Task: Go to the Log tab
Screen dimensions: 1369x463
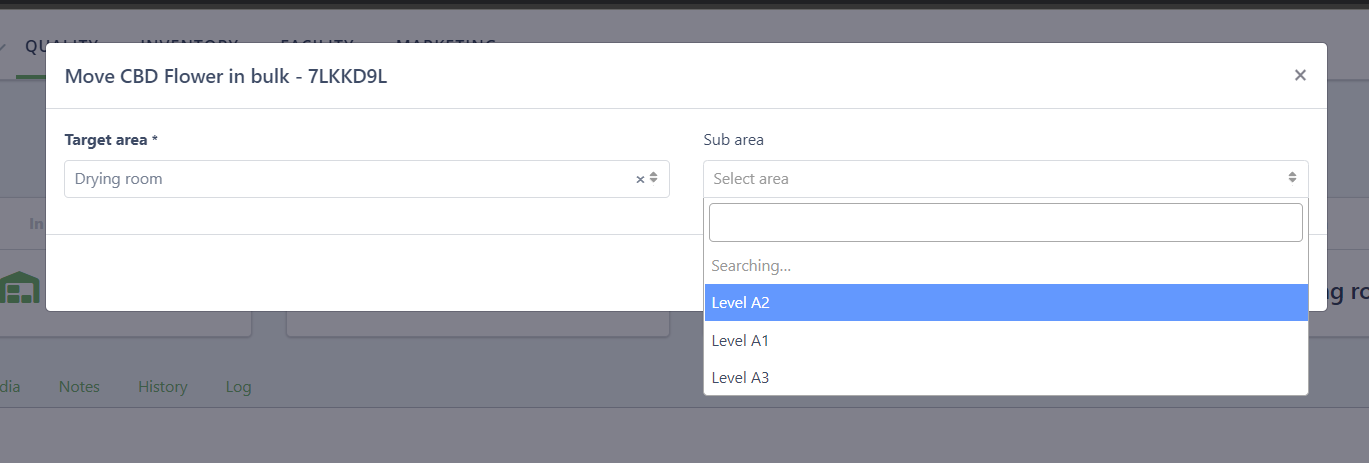Action: (238, 387)
